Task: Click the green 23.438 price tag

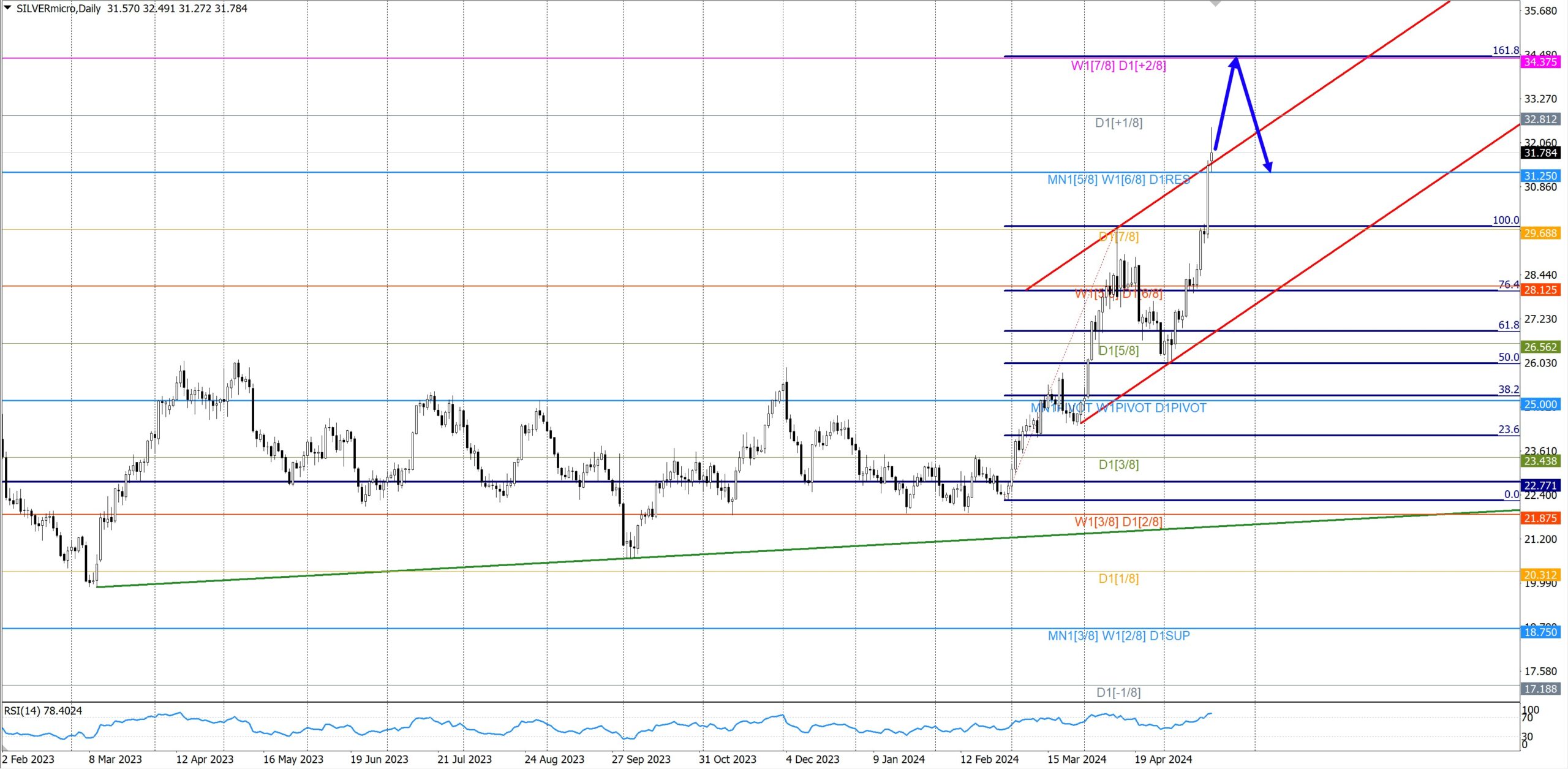Action: [x=1540, y=461]
